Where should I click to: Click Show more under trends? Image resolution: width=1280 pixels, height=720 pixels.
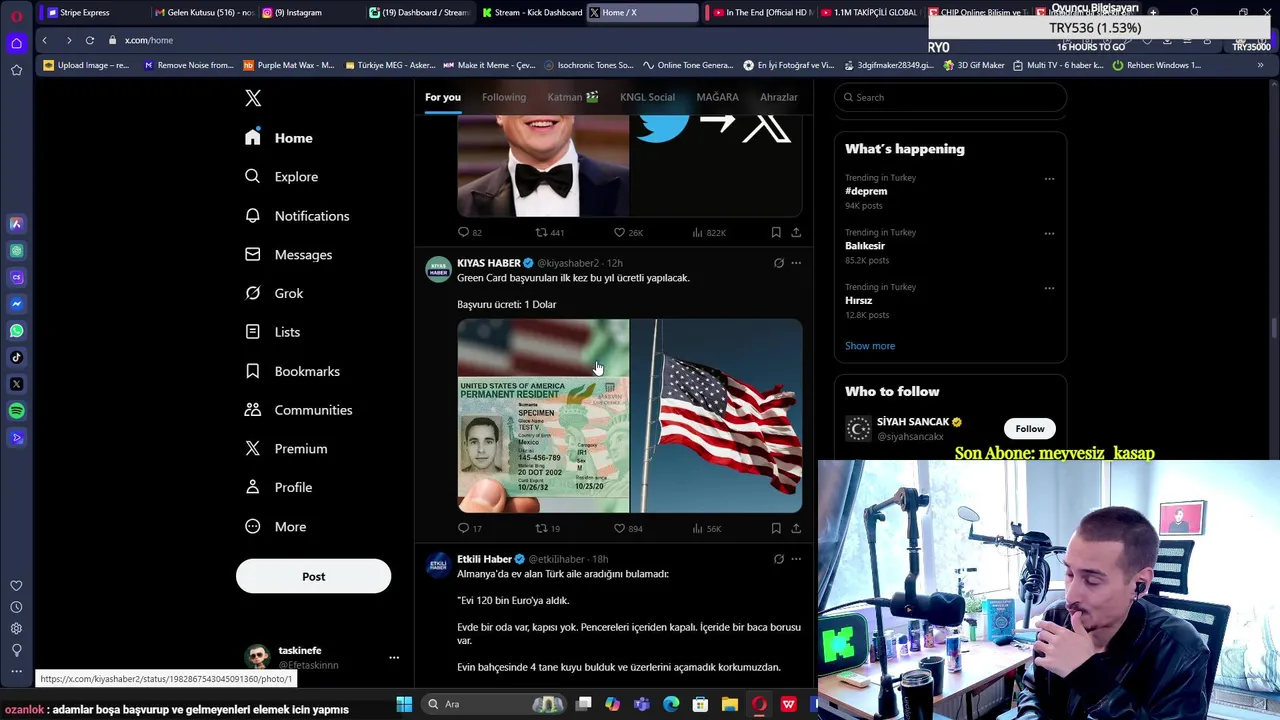pos(870,346)
